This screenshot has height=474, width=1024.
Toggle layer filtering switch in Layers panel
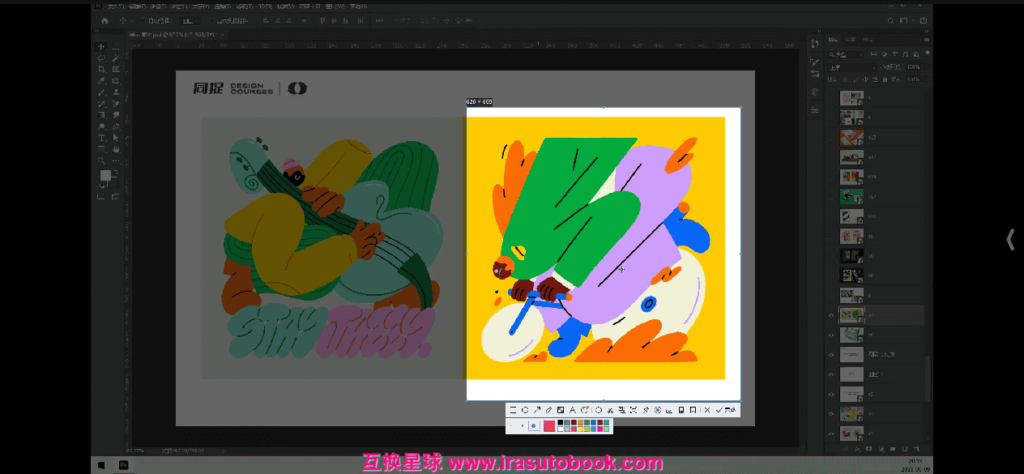pos(927,54)
